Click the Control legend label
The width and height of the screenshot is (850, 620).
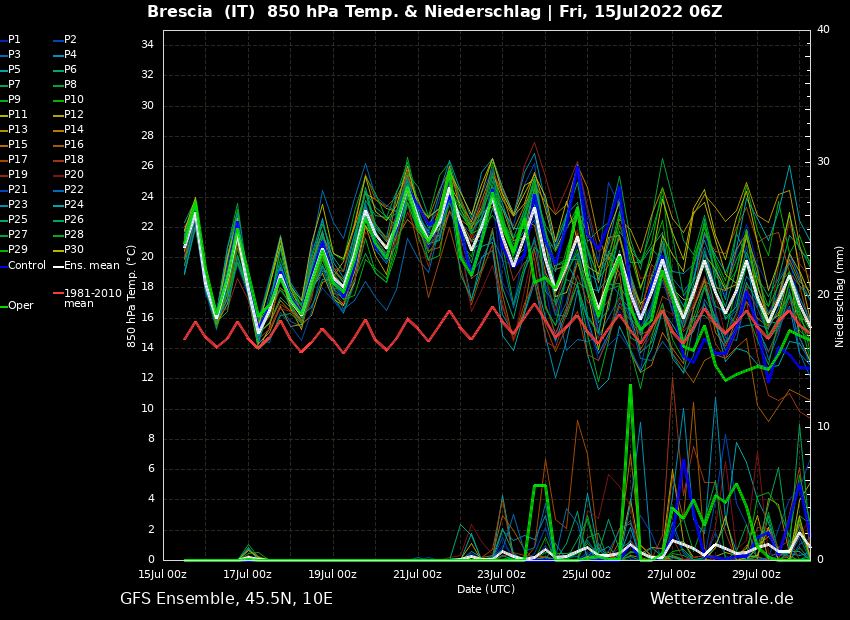(x=27, y=266)
